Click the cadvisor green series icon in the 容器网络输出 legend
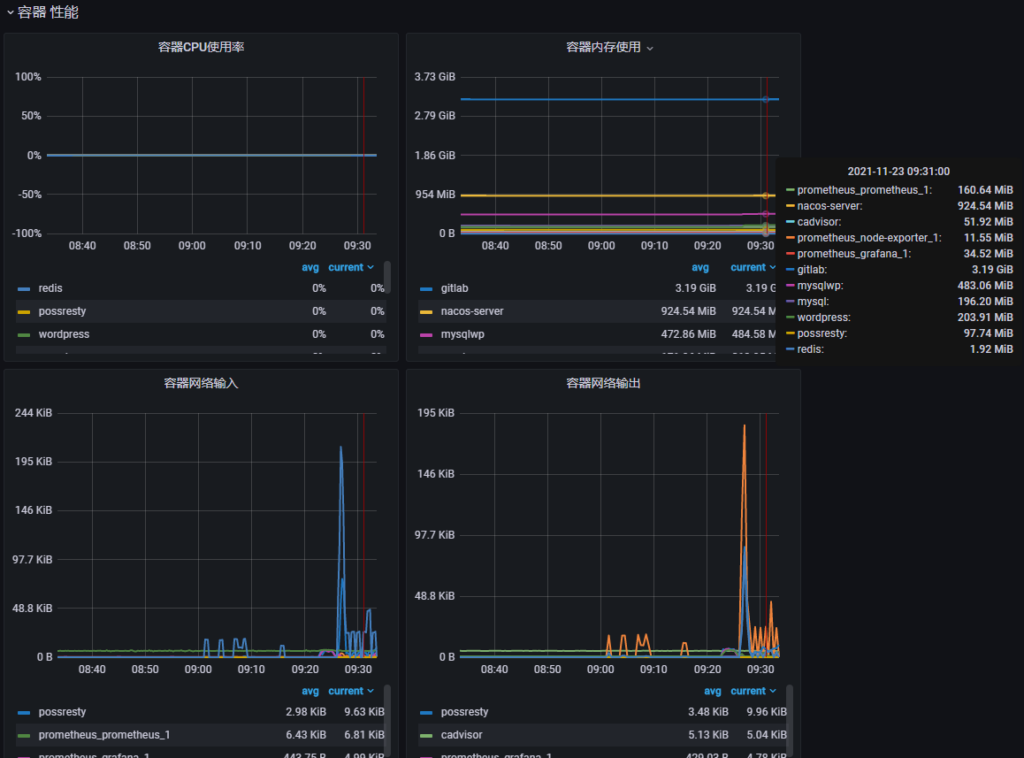 427,735
